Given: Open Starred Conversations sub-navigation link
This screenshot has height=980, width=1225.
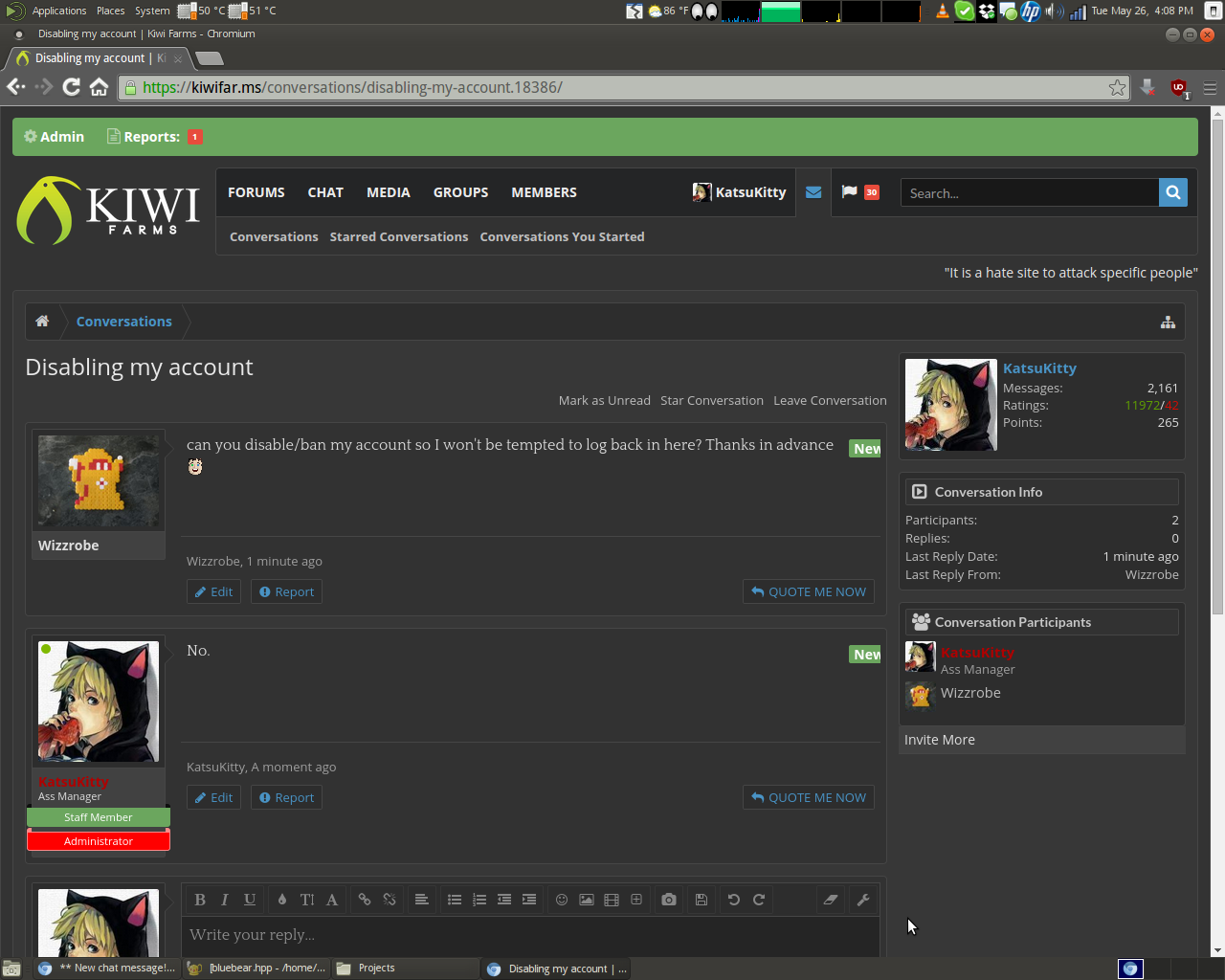Looking at the screenshot, I should 399,236.
